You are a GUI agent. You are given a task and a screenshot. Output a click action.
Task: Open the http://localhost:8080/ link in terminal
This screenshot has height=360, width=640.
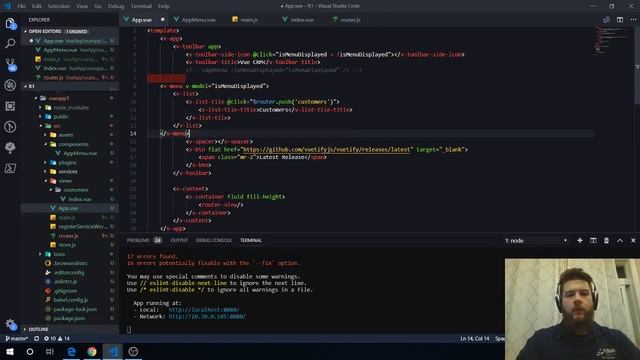[204, 310]
